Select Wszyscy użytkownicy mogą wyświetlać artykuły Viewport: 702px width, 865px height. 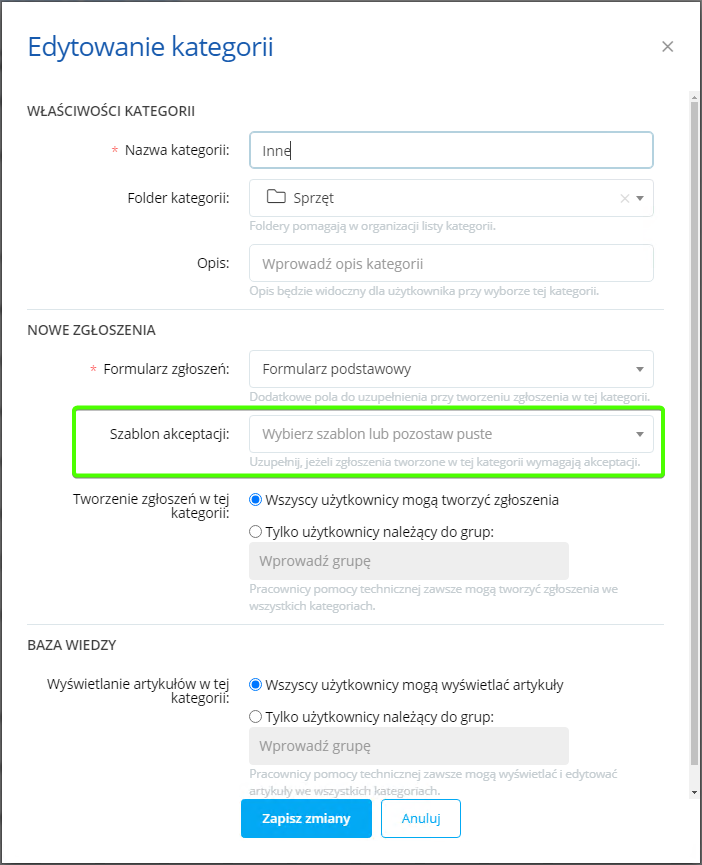tap(255, 685)
